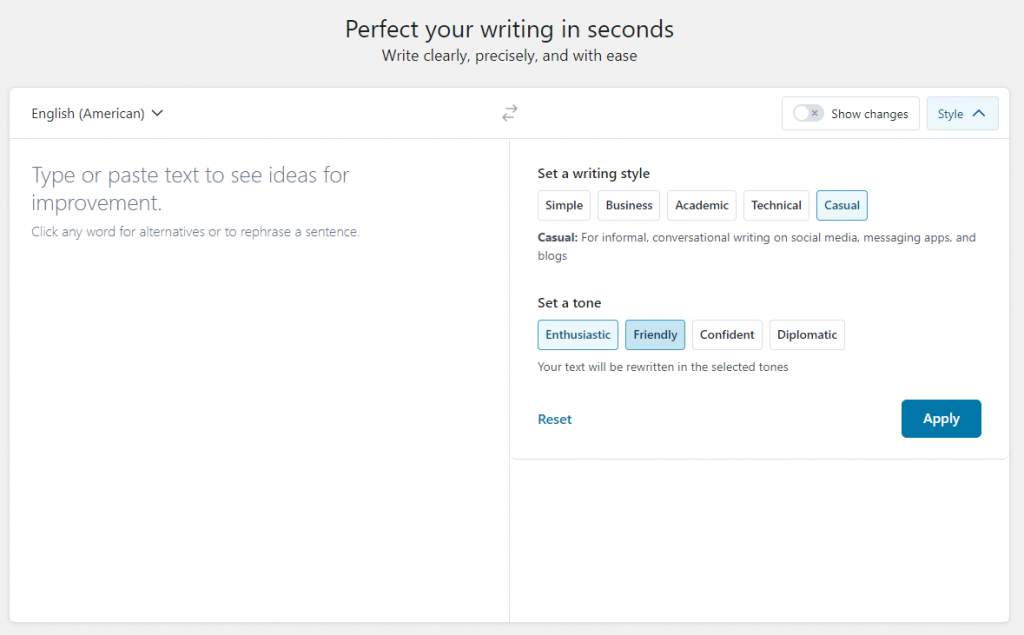This screenshot has width=1024, height=635.
Task: Switch to Business writing style
Action: (629, 206)
